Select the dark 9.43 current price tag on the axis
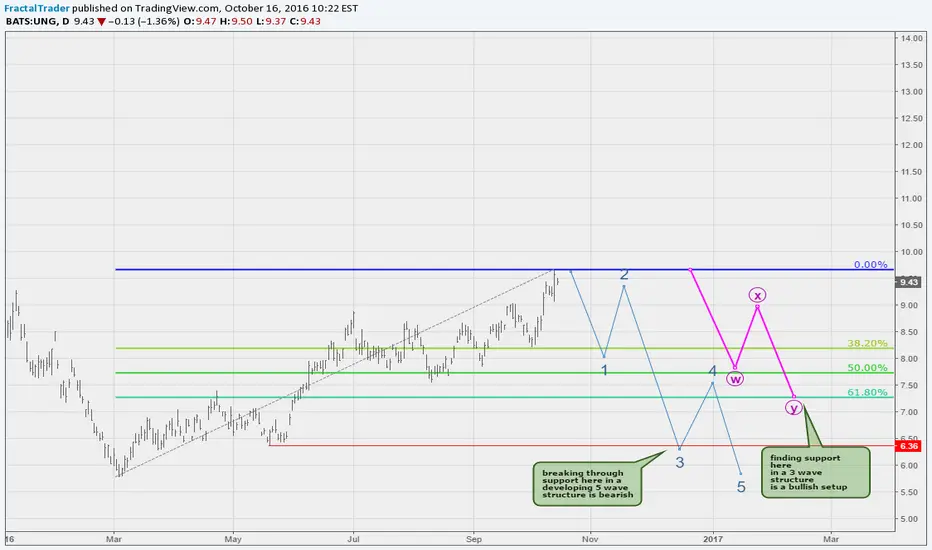This screenshot has height=550, width=932. [x=908, y=282]
